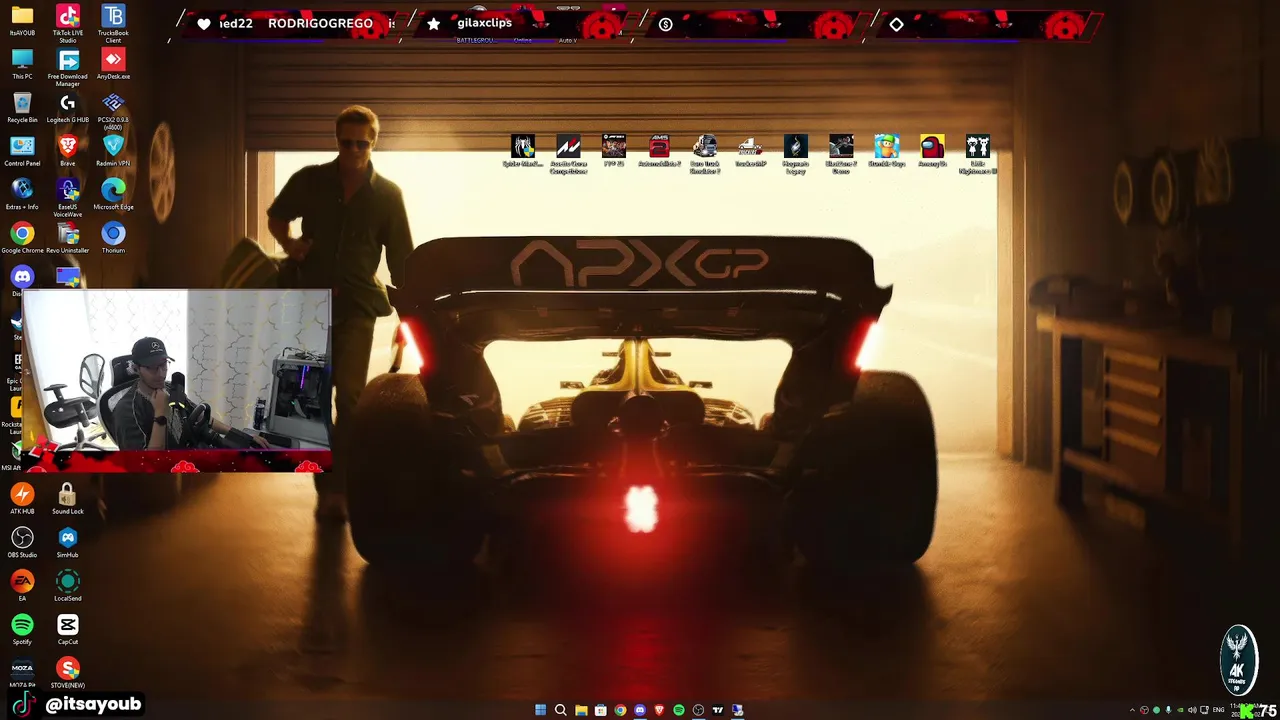Launch Little Nightmares III game icon
1280x720 pixels.
pos(978,154)
